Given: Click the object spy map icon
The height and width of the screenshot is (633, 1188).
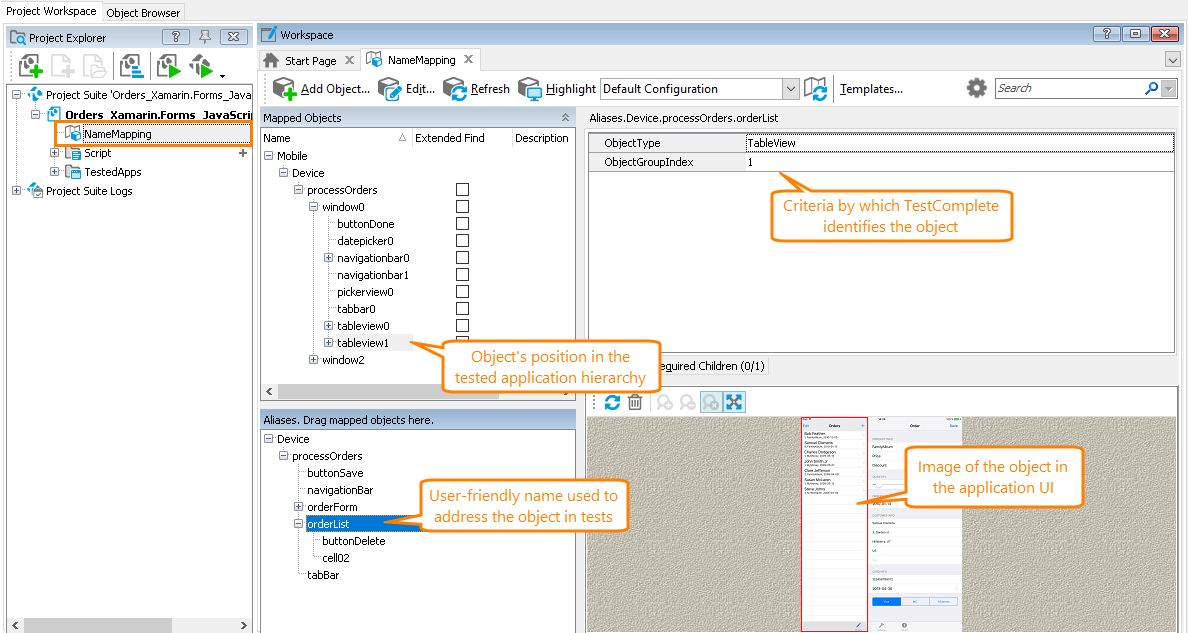Looking at the screenshot, I should click(816, 88).
